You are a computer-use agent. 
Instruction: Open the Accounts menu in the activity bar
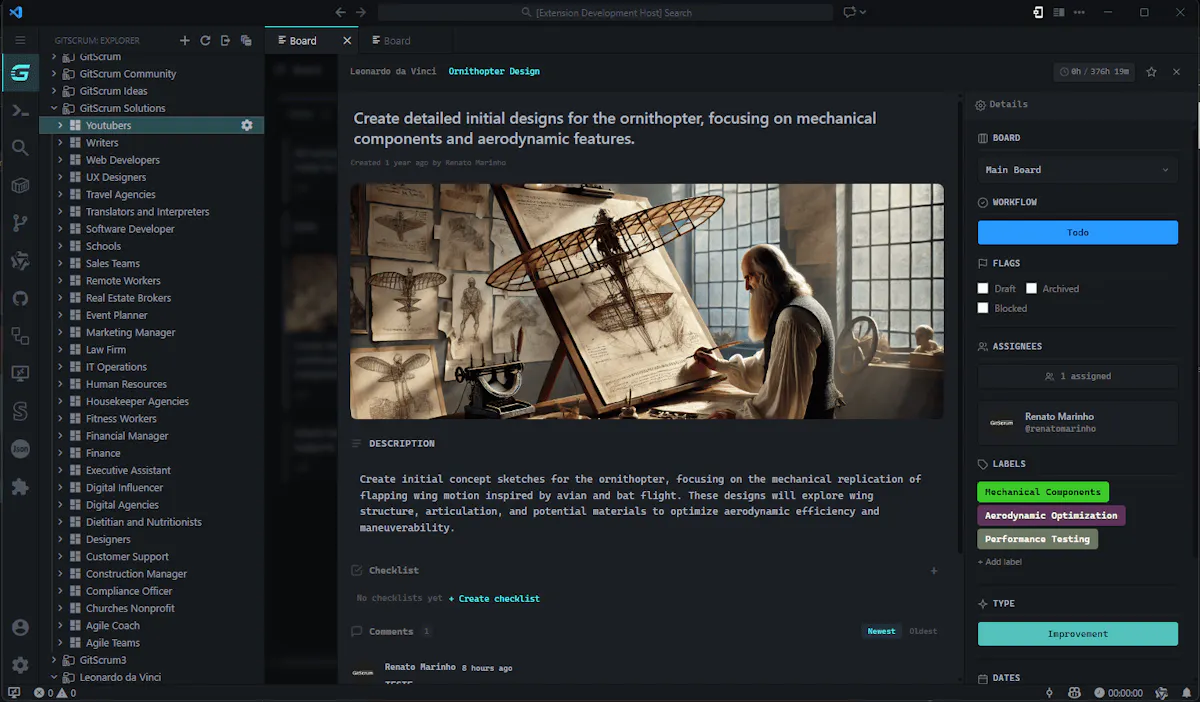point(20,628)
